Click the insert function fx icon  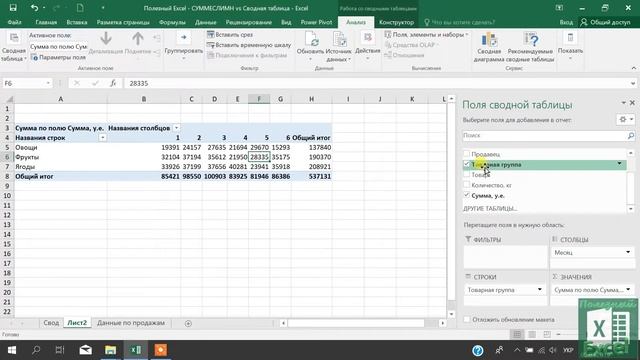click(x=113, y=83)
